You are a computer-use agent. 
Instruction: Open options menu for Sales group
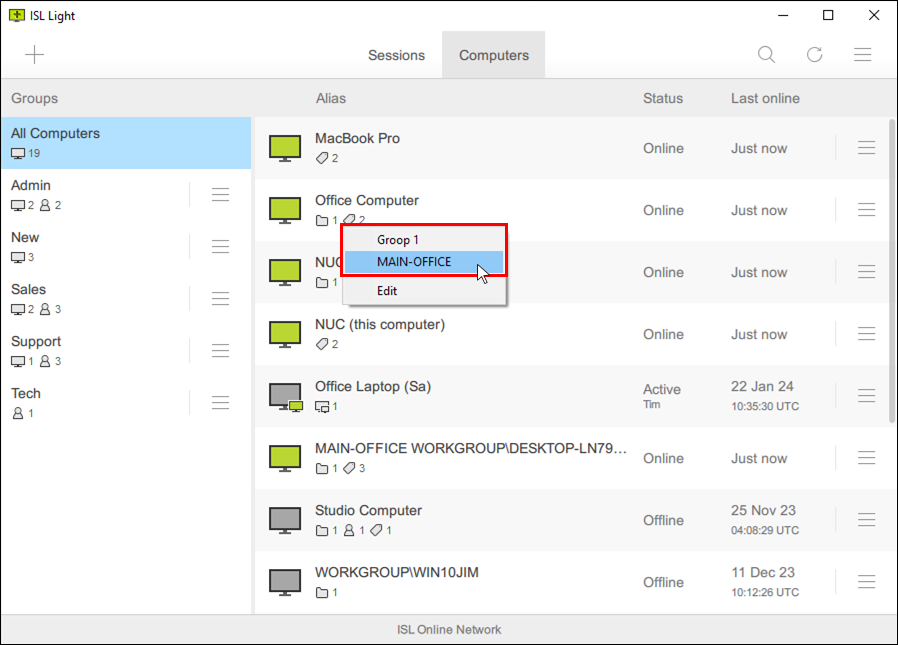pos(221,299)
